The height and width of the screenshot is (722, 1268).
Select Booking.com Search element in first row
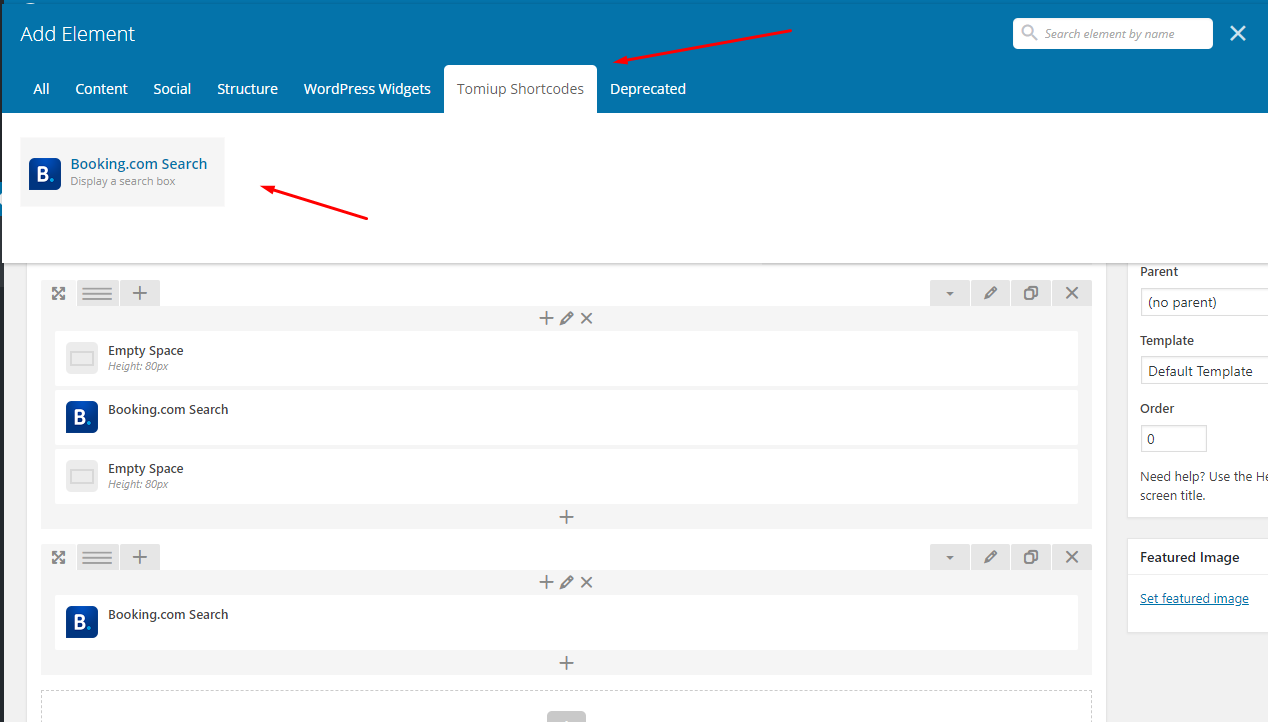566,417
